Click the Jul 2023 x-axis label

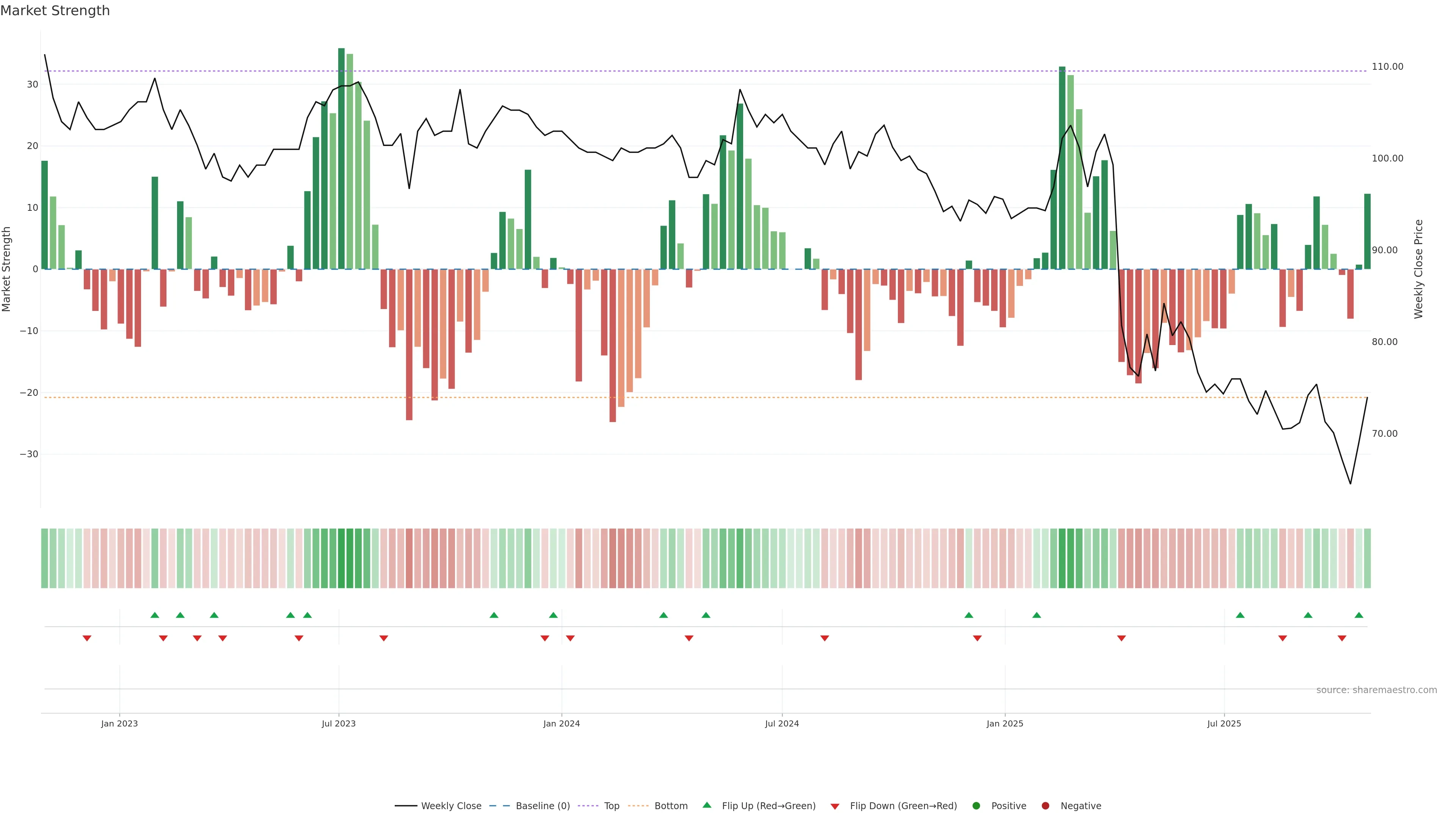[x=339, y=723]
